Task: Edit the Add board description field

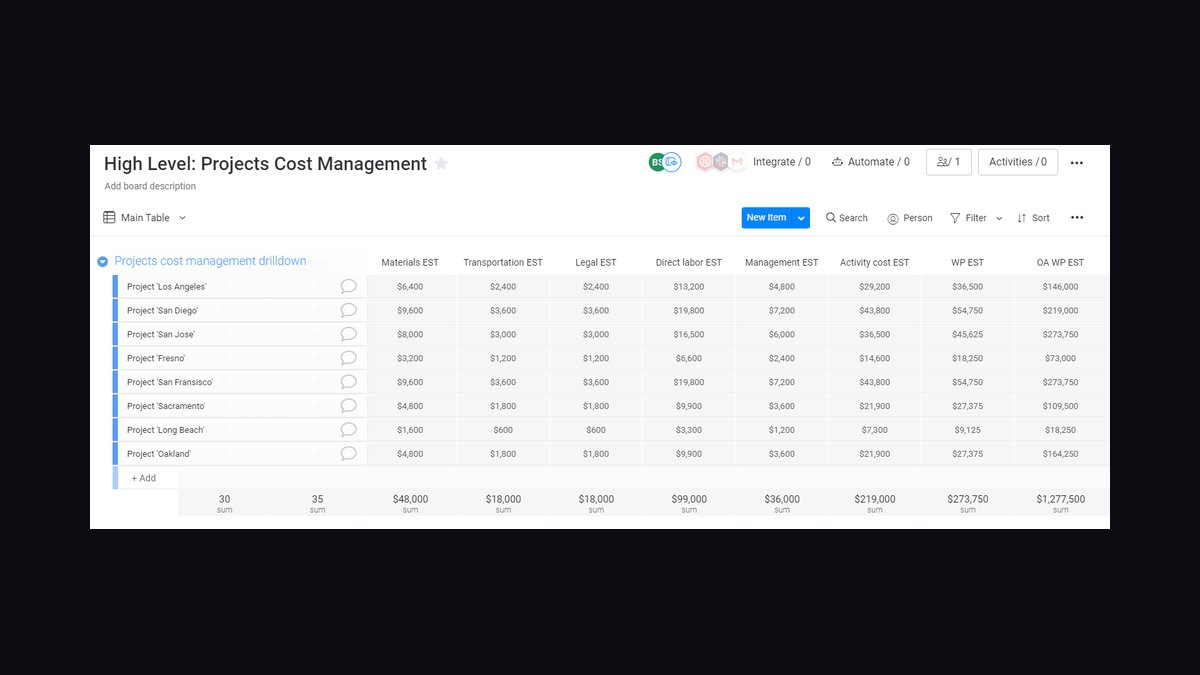Action: point(150,186)
